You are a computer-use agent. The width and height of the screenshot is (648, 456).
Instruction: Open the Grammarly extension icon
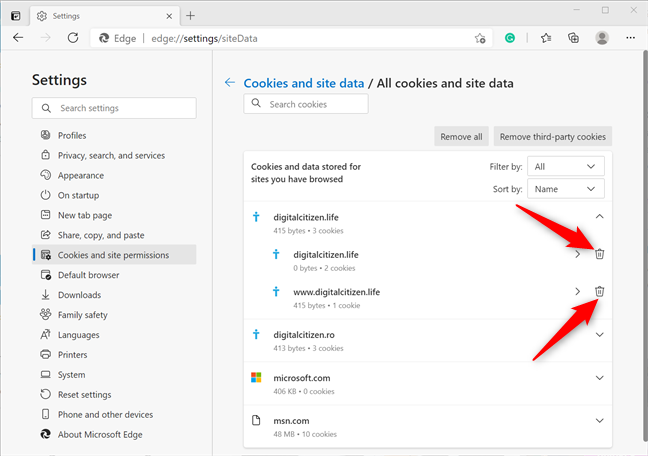click(510, 38)
